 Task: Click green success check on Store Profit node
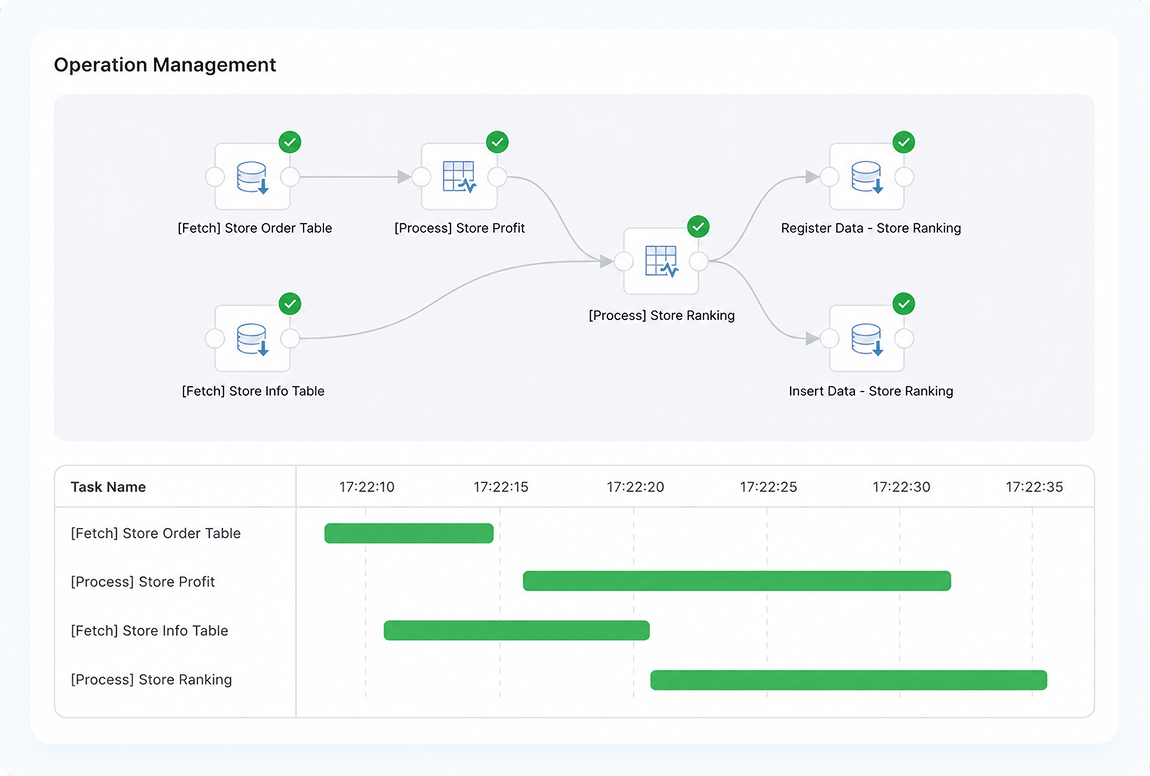pyautogui.click(x=497, y=142)
